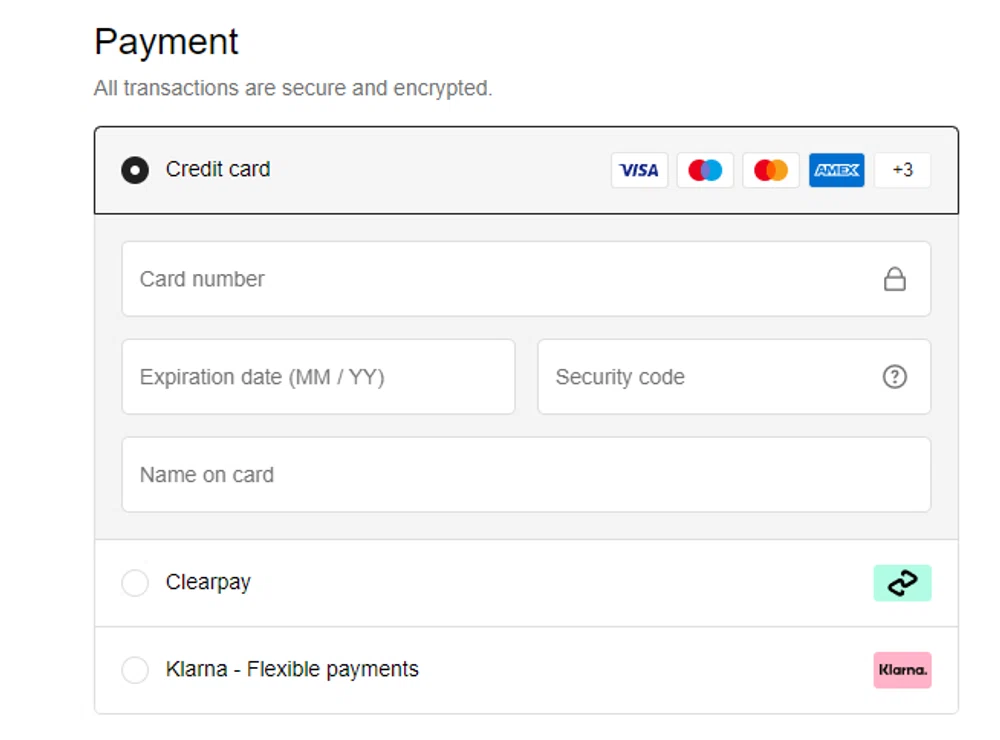Click the +3 additional card types badge
This screenshot has width=1000, height=740.
click(902, 170)
